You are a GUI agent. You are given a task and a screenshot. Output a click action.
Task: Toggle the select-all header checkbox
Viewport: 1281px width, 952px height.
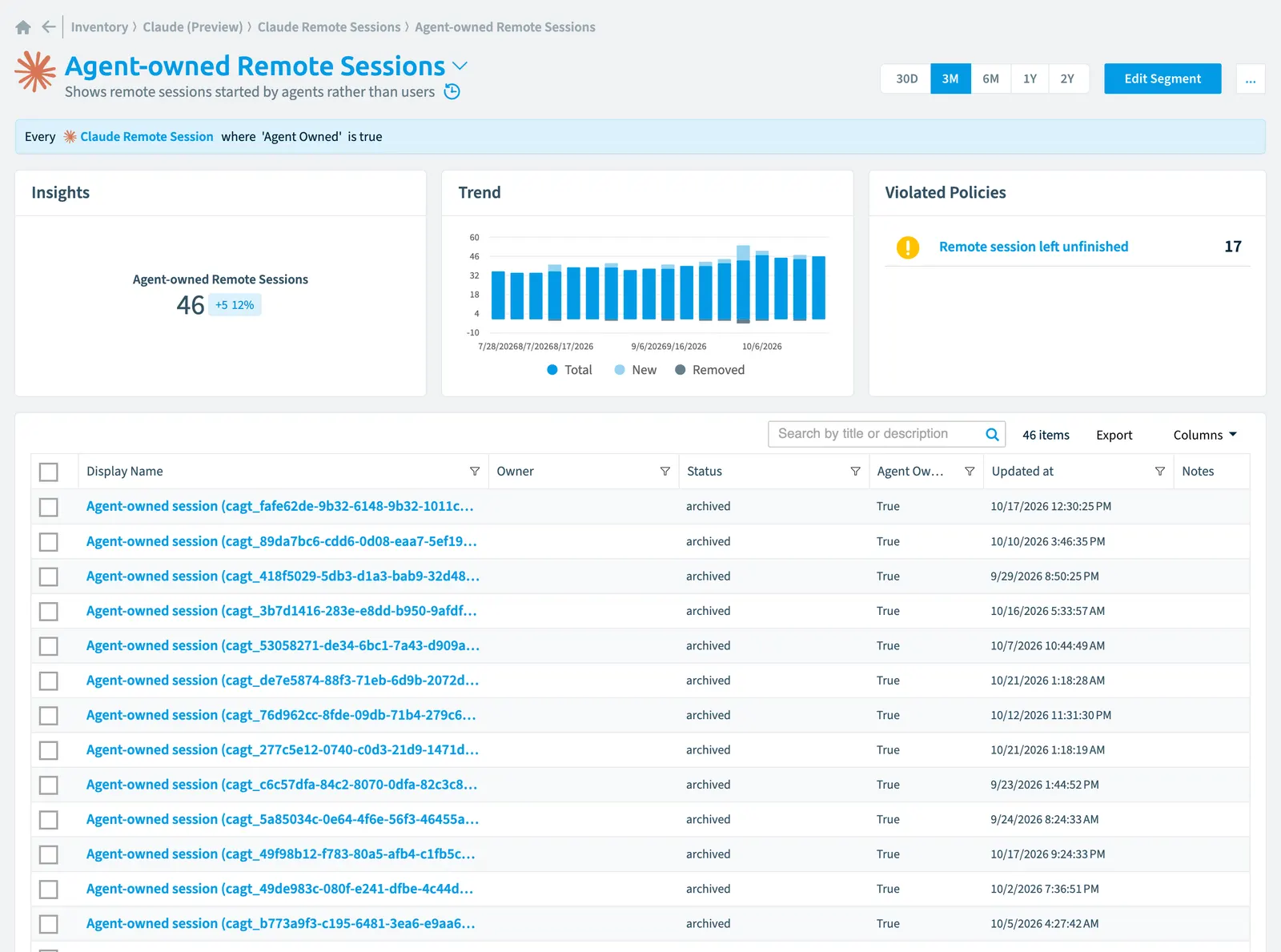tap(49, 472)
